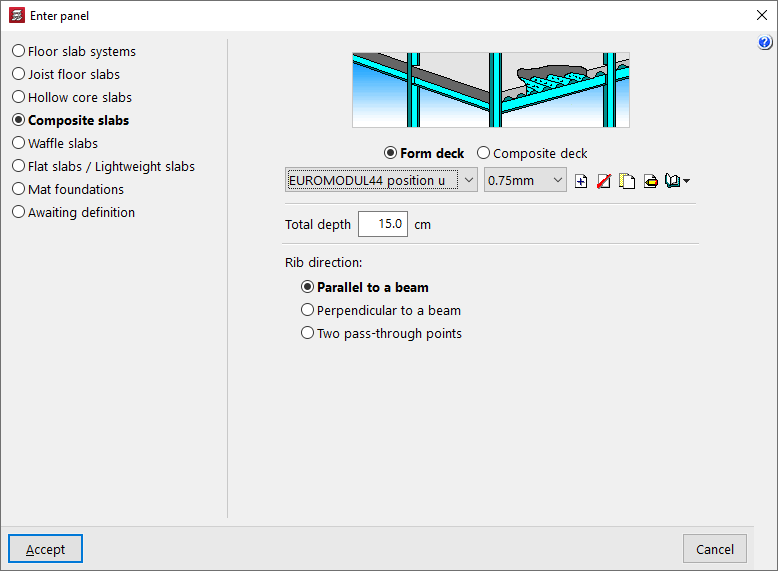This screenshot has width=778, height=571.
Task: Click the Cancel button
Action: pyautogui.click(x=714, y=549)
